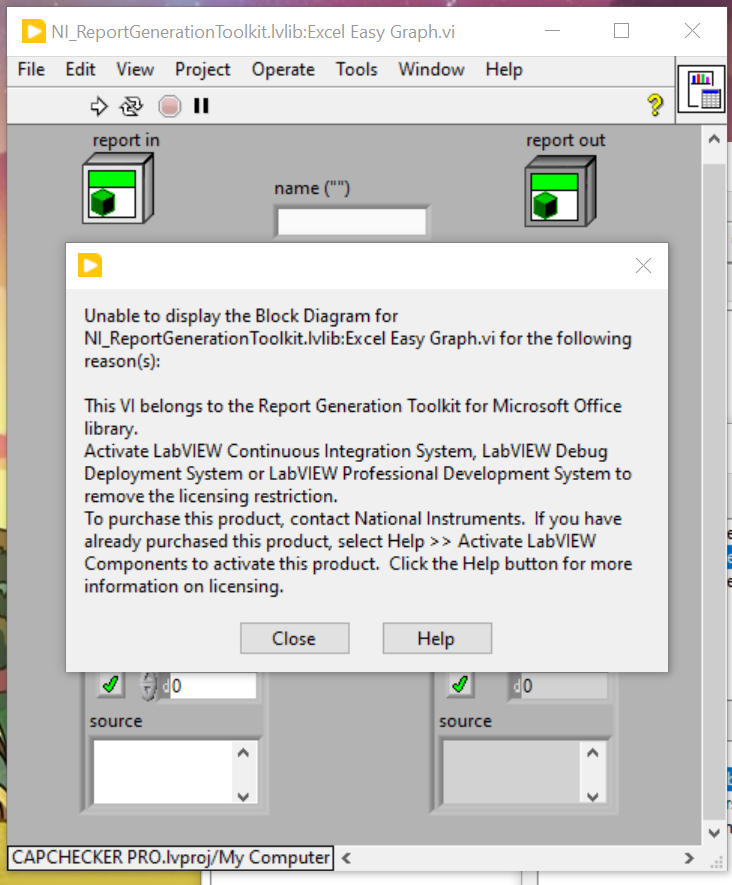Screen dimensions: 732x885
Task: Maximize the Excel Easy Graph.vi window
Action: click(621, 30)
